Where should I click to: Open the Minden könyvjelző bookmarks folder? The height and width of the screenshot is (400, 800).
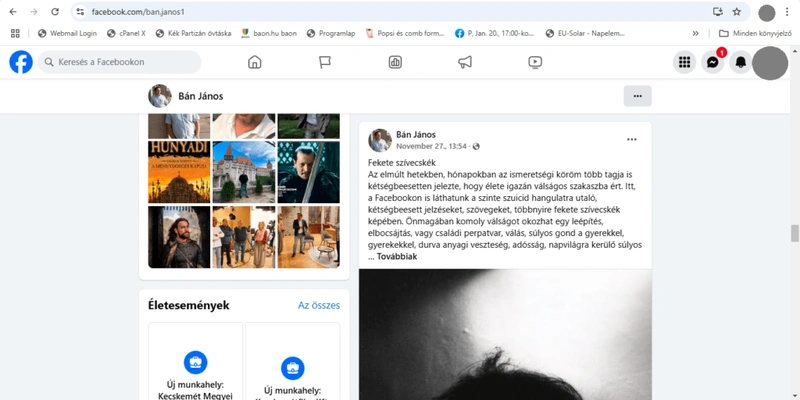pos(755,34)
